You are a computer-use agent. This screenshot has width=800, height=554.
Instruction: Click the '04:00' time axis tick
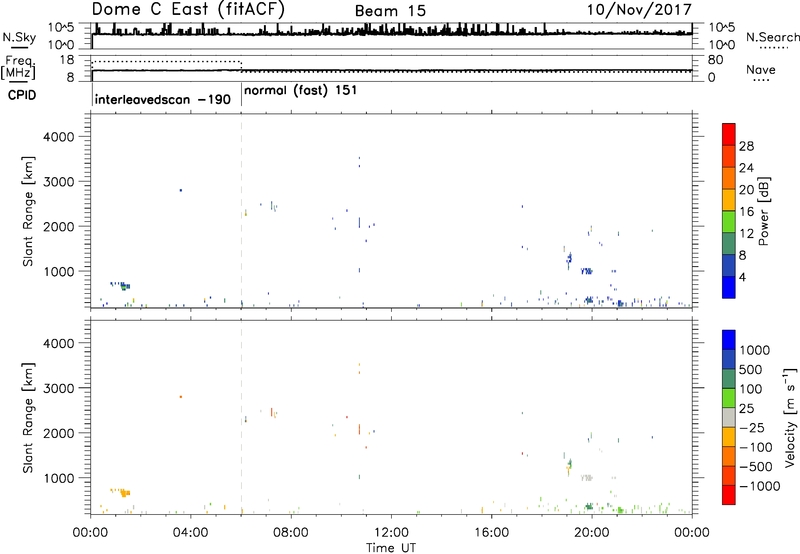click(191, 533)
